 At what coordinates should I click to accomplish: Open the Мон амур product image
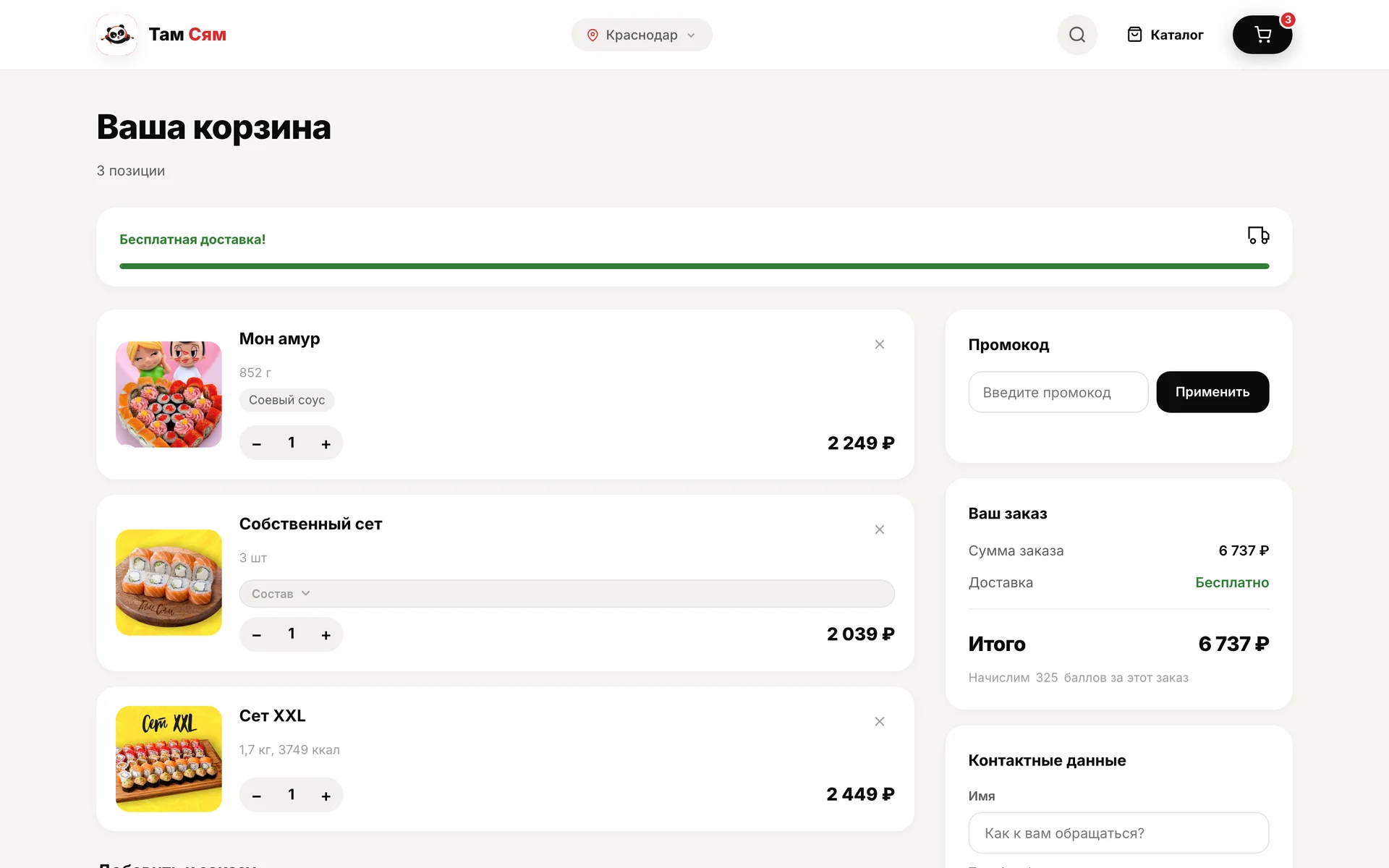click(x=169, y=394)
